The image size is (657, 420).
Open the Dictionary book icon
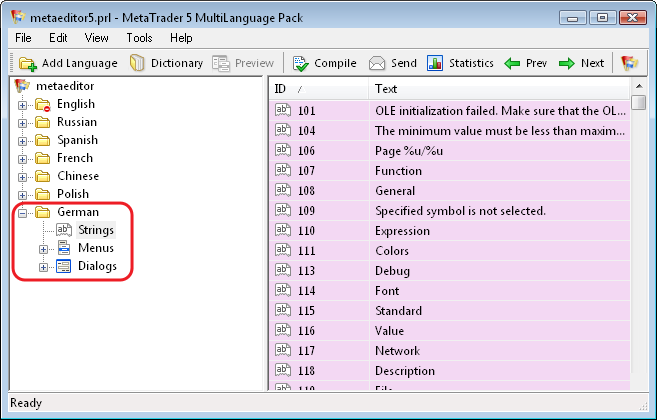point(137,63)
